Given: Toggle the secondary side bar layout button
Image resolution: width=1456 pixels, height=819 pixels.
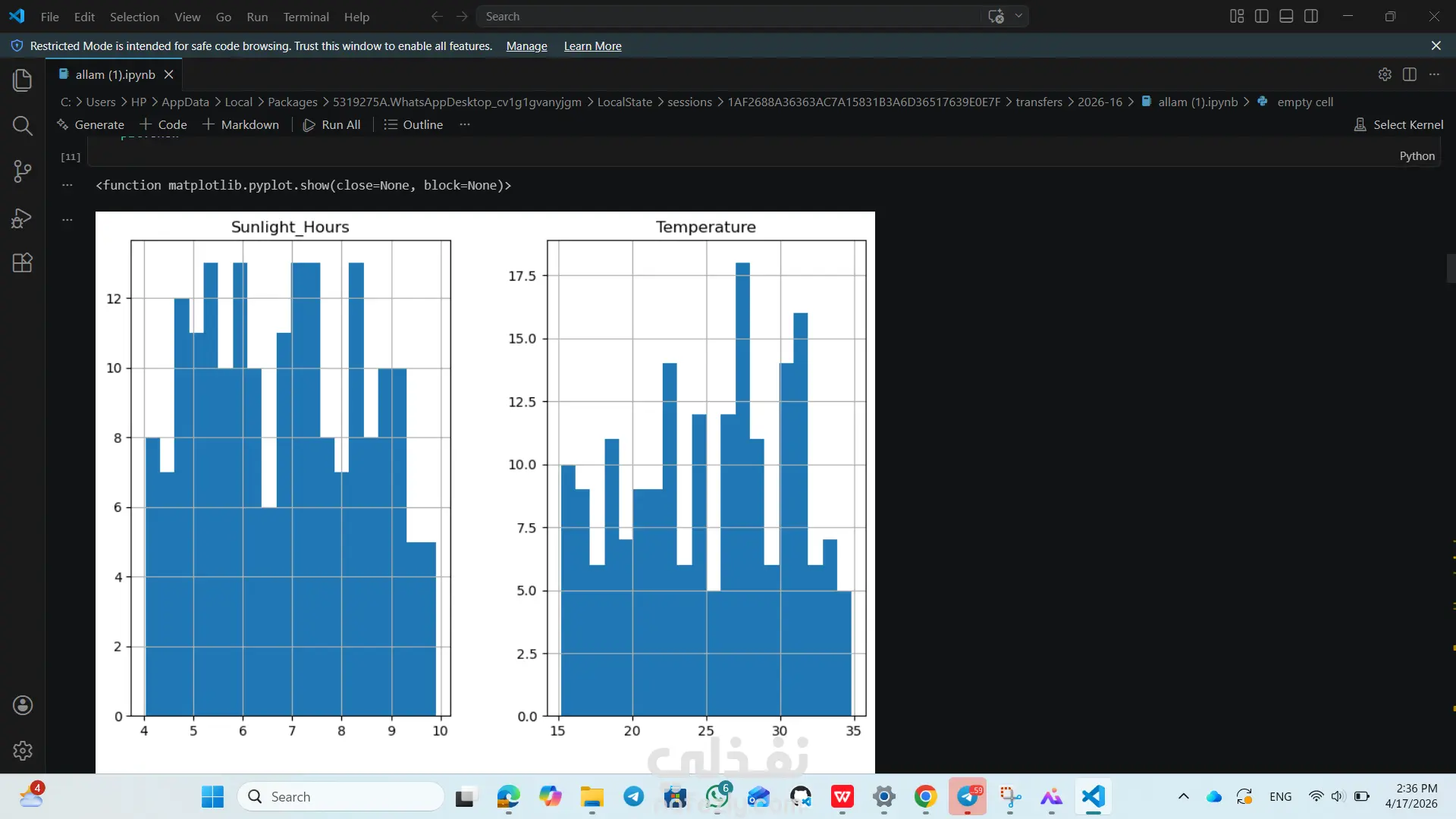Looking at the screenshot, I should pos(1311,16).
